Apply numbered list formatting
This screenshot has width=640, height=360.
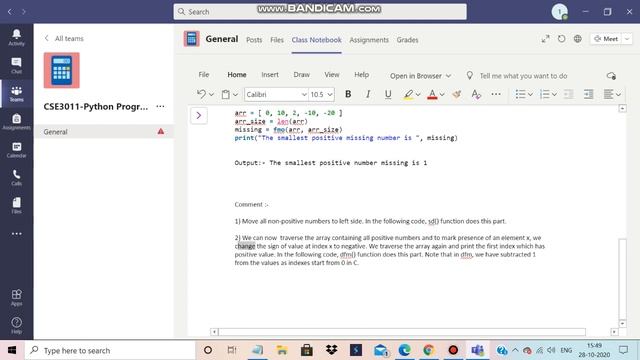click(544, 94)
